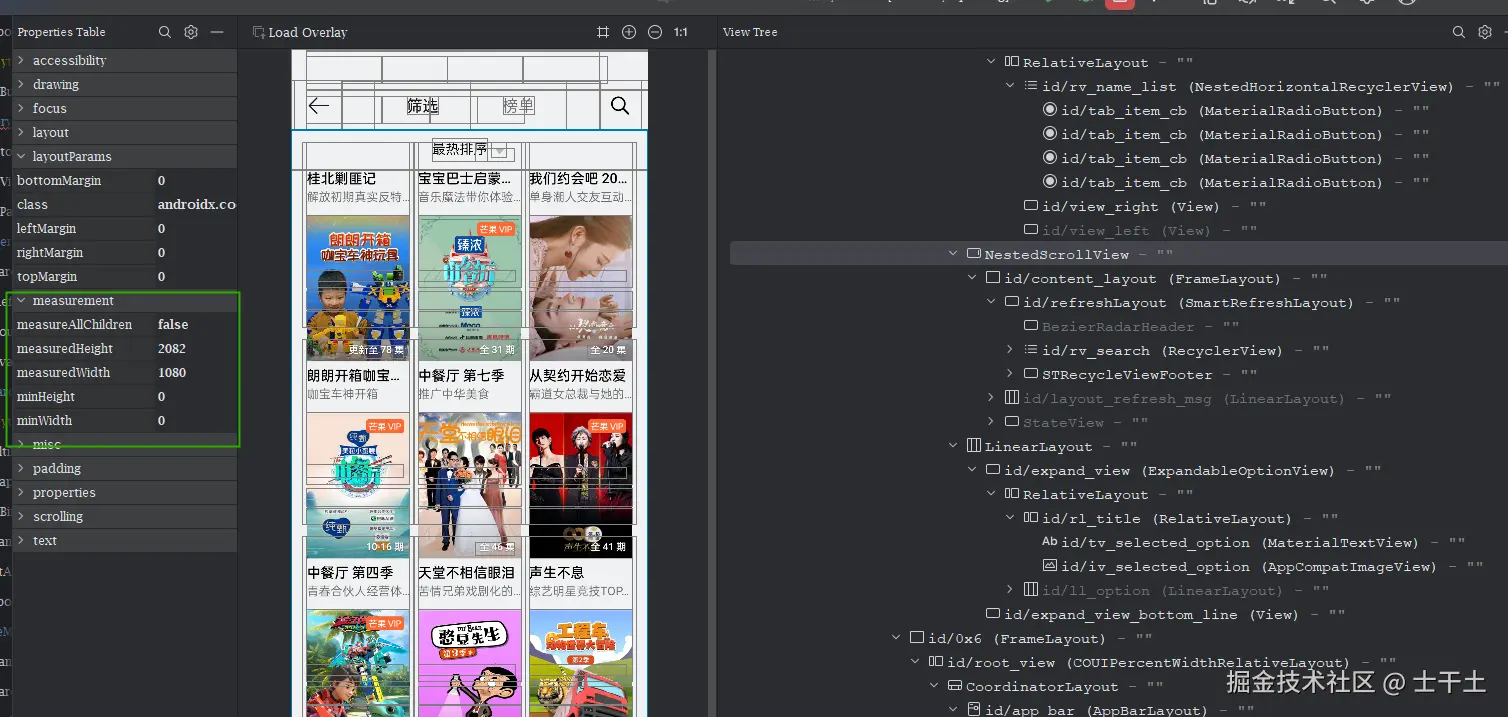
Task: Zoom to fit the layout preview
Action: click(x=603, y=32)
